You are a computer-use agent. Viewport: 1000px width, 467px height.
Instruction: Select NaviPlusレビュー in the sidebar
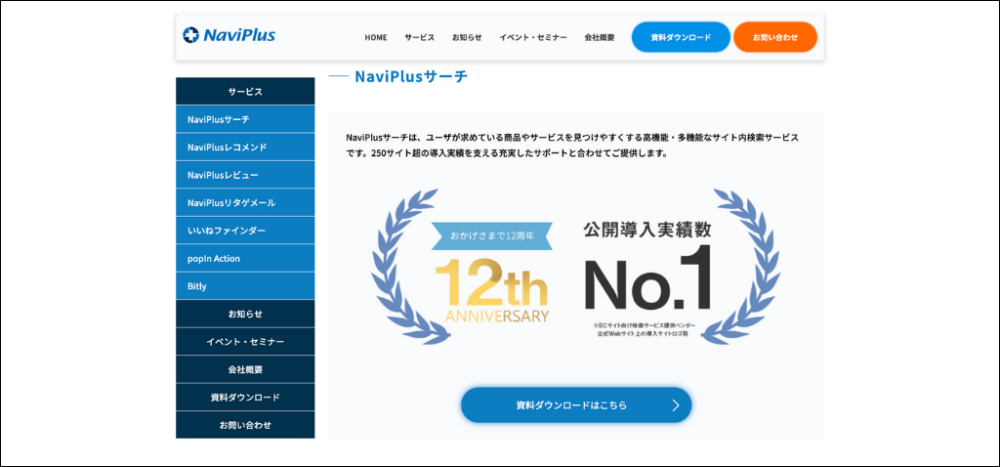click(245, 175)
